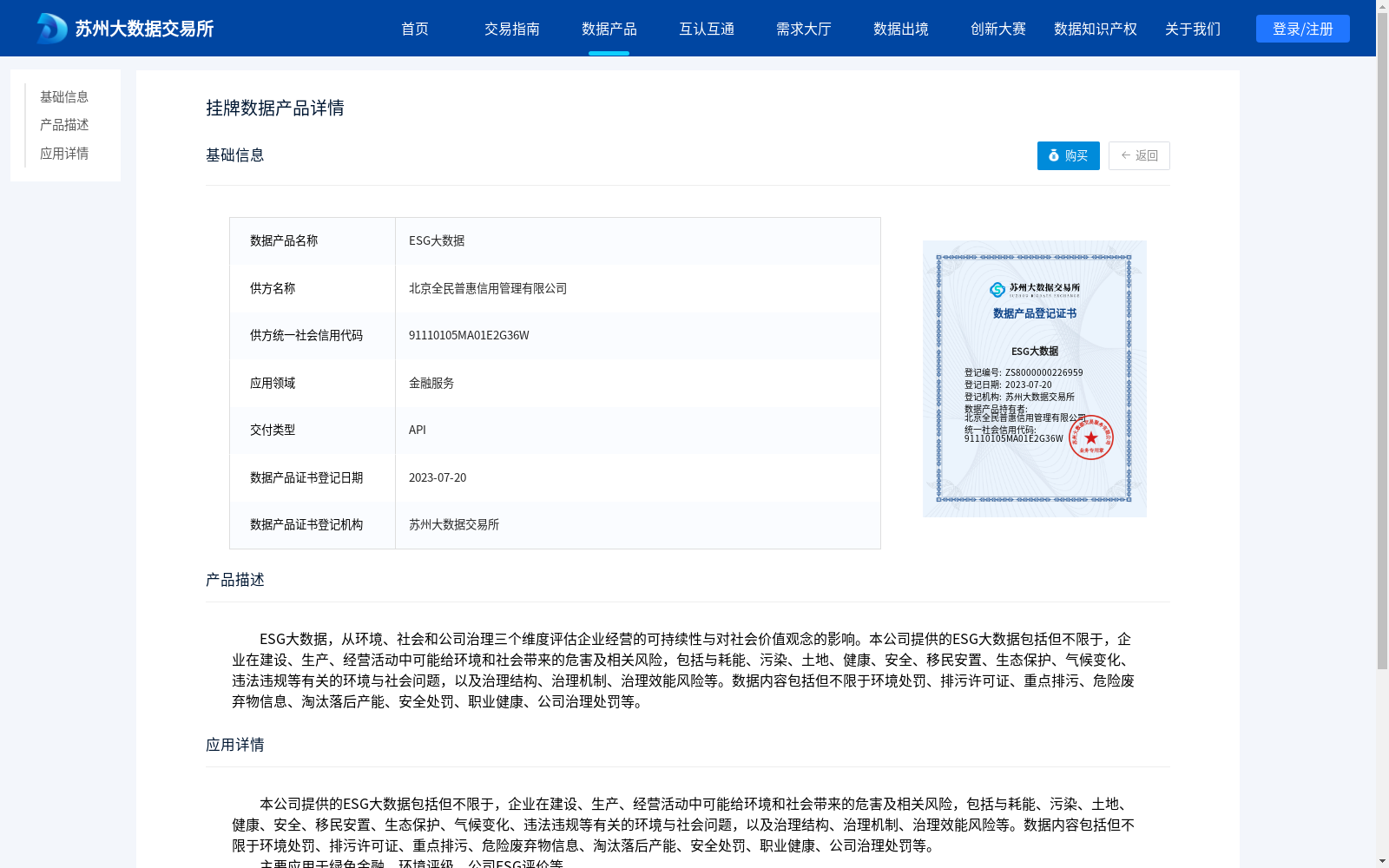The height and width of the screenshot is (868, 1389).
Task: Click the scrollbar up arrow
Action: [x=1383, y=6]
